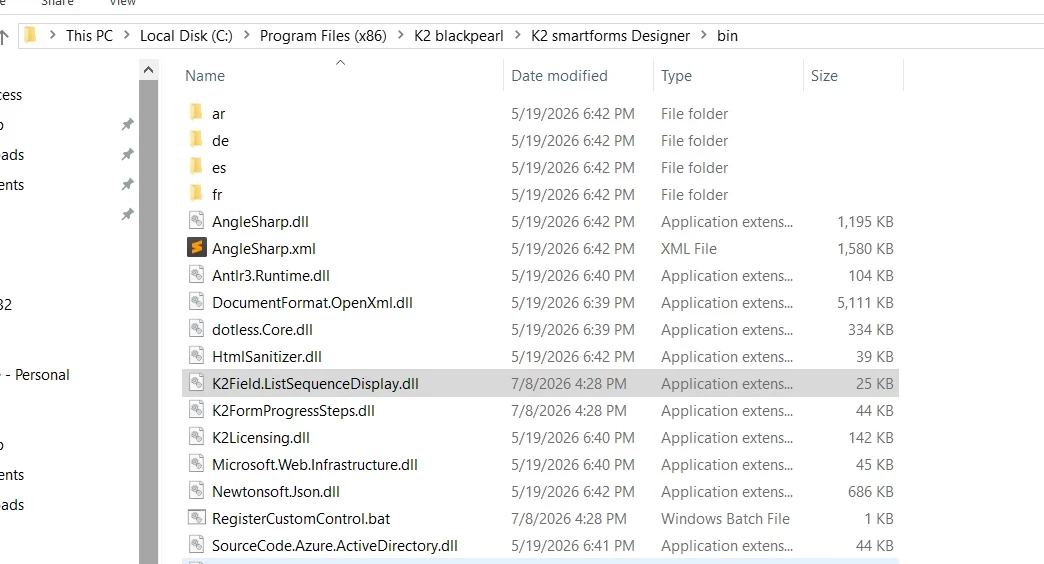This screenshot has width=1044, height=564.
Task: Click the de folder icon
Action: point(196,140)
